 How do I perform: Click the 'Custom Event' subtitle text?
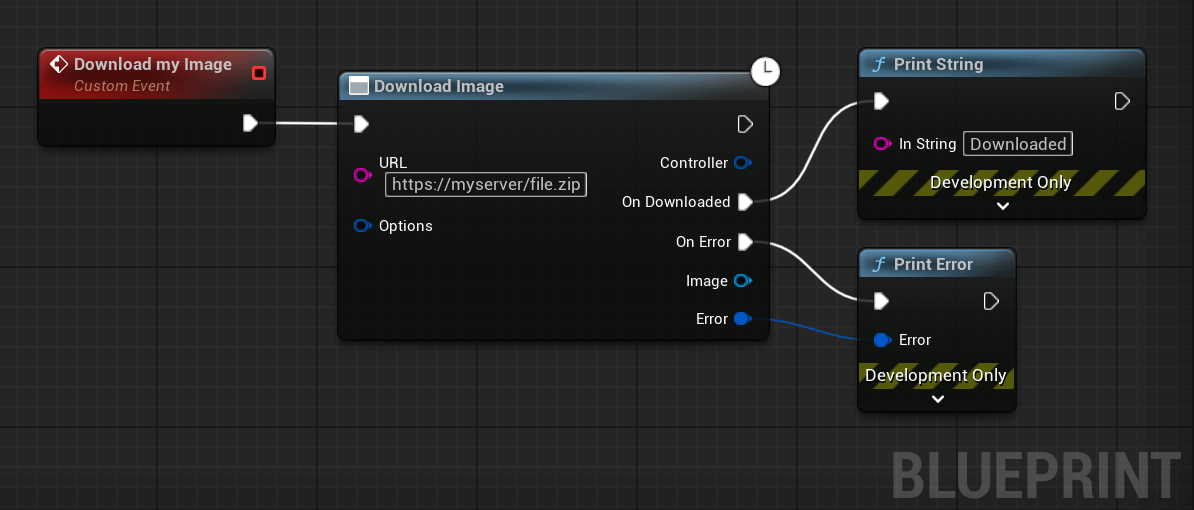point(122,86)
